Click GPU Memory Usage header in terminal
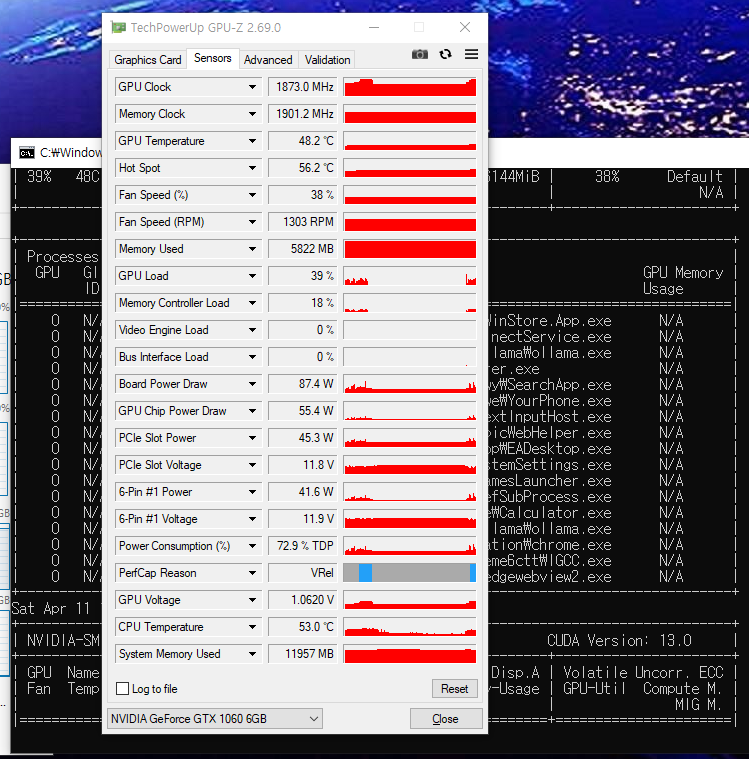Image resolution: width=749 pixels, height=759 pixels. tap(683, 281)
